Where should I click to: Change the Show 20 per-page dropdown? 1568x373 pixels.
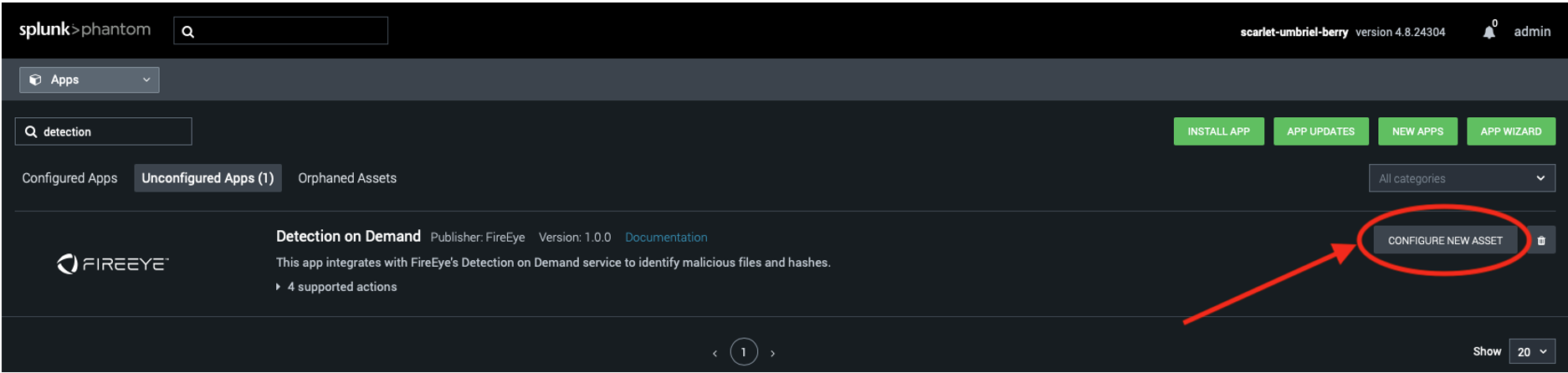click(x=1530, y=352)
